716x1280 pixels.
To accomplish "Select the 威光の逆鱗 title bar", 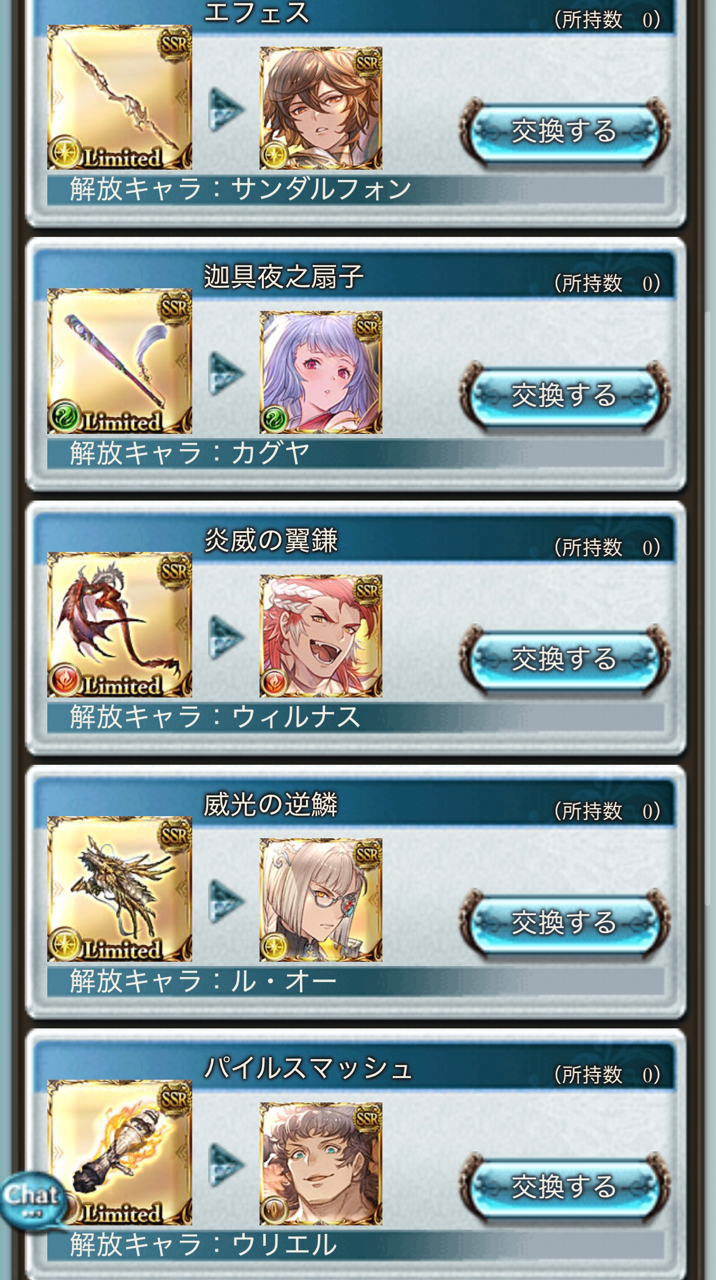I will (x=355, y=805).
